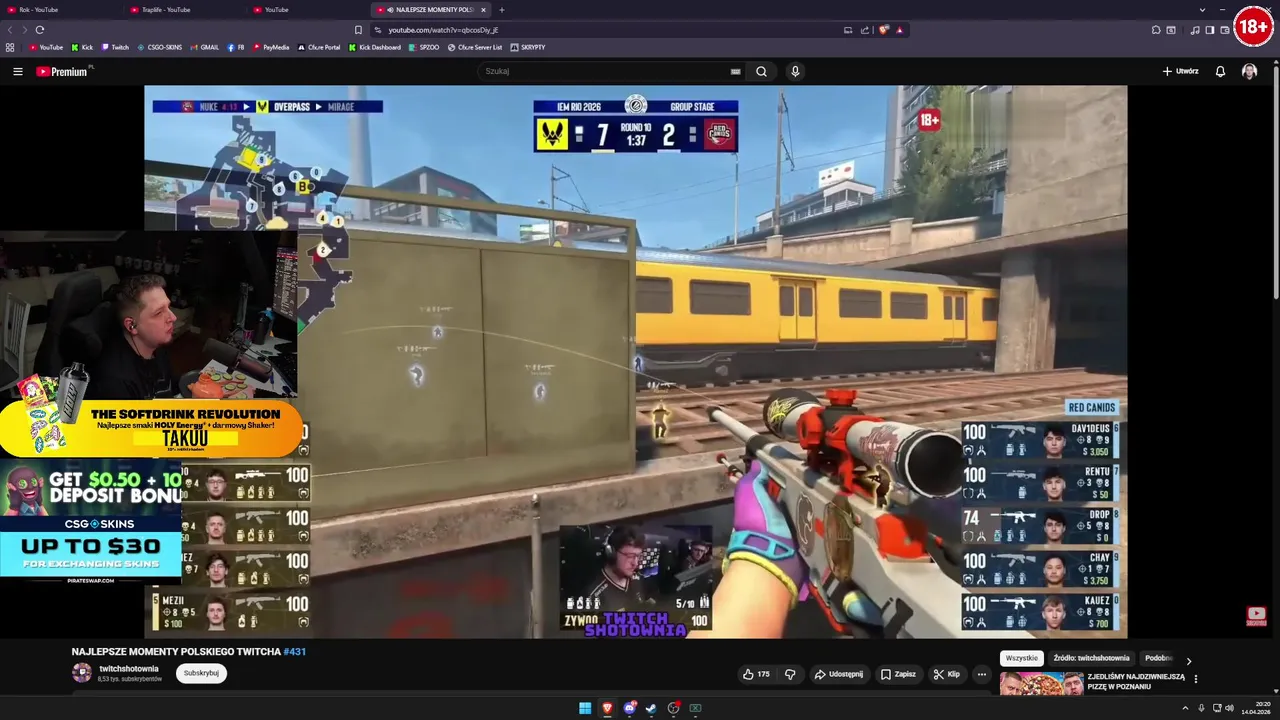Switch to the plain YouTube tab
This screenshot has height=720, width=1280.
click(306, 10)
